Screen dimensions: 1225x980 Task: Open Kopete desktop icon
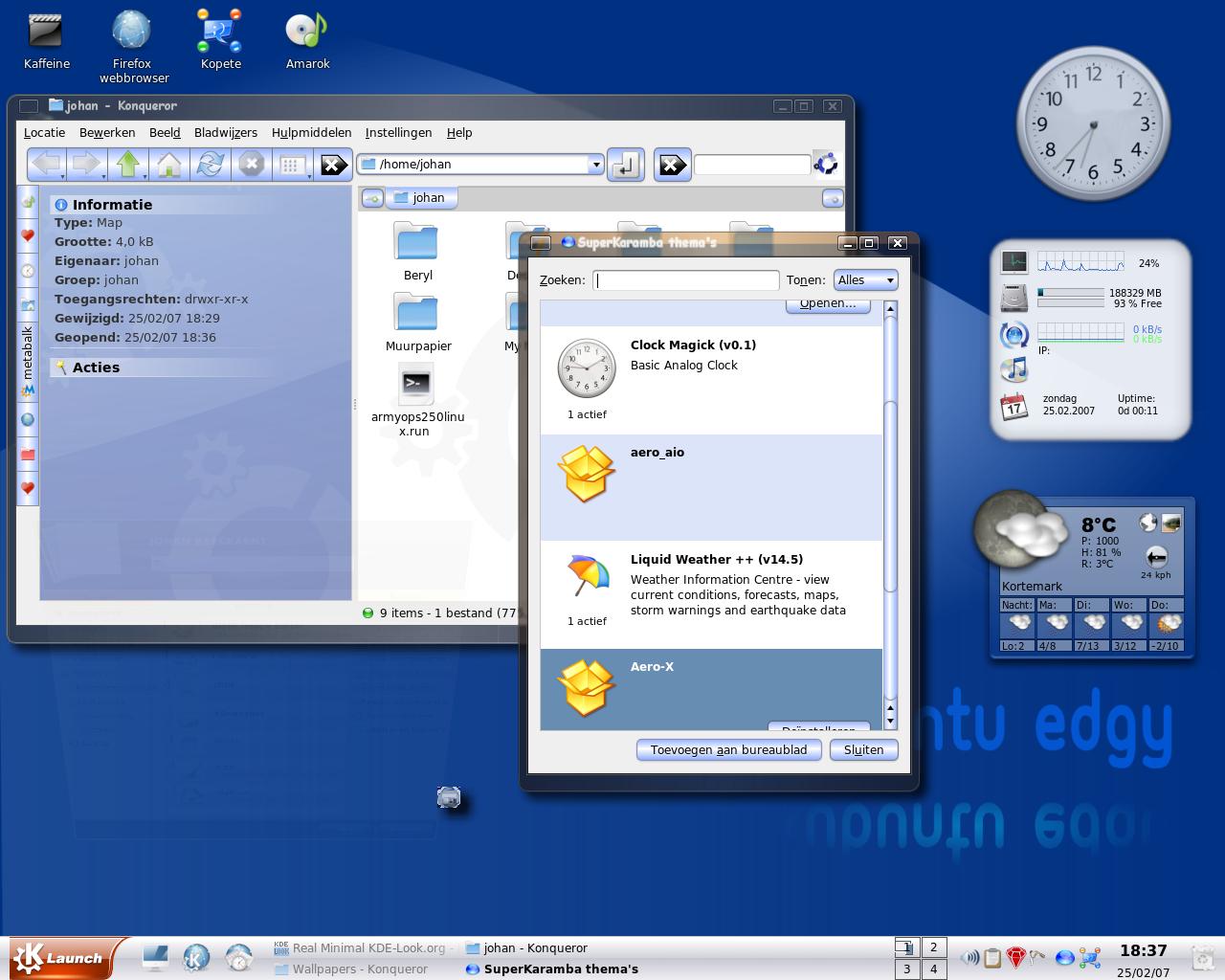pyautogui.click(x=220, y=40)
